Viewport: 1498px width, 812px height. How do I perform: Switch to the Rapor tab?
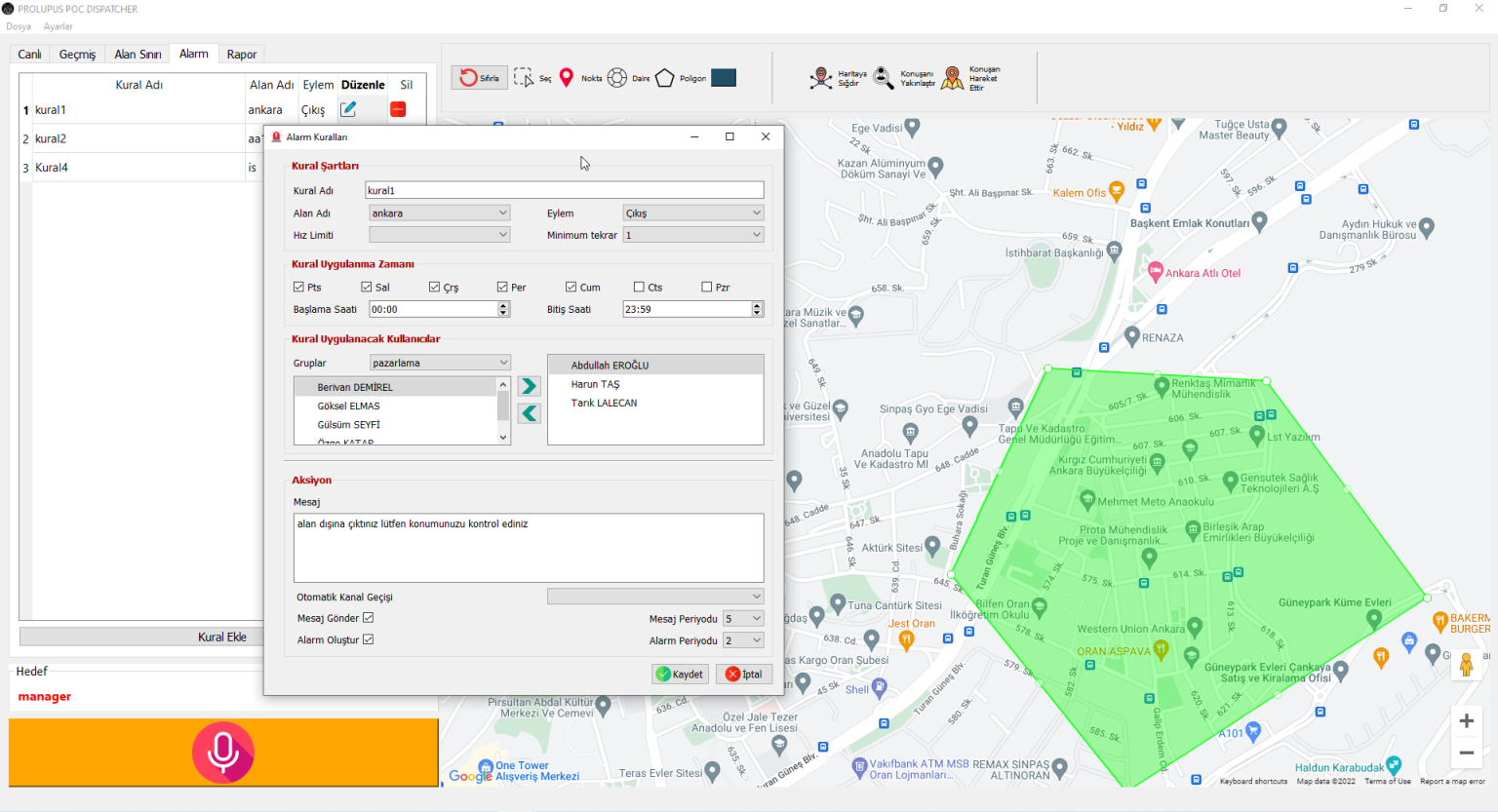(x=242, y=55)
